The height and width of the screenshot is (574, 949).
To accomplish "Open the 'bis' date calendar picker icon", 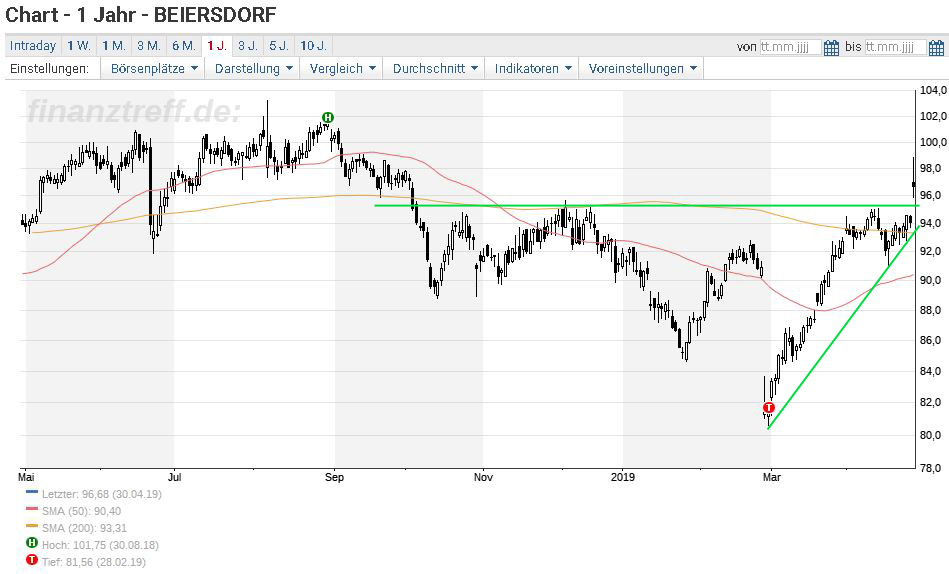I will click(936, 47).
